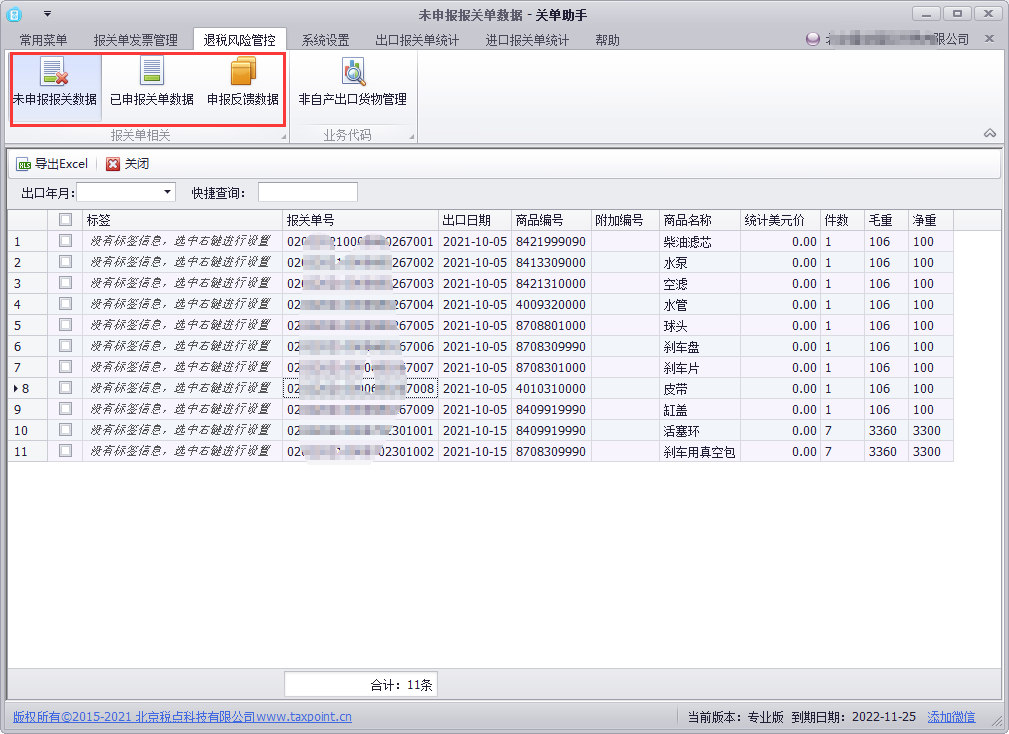Switch to 报关单发票管理 tab
The height and width of the screenshot is (734, 1009).
point(136,41)
